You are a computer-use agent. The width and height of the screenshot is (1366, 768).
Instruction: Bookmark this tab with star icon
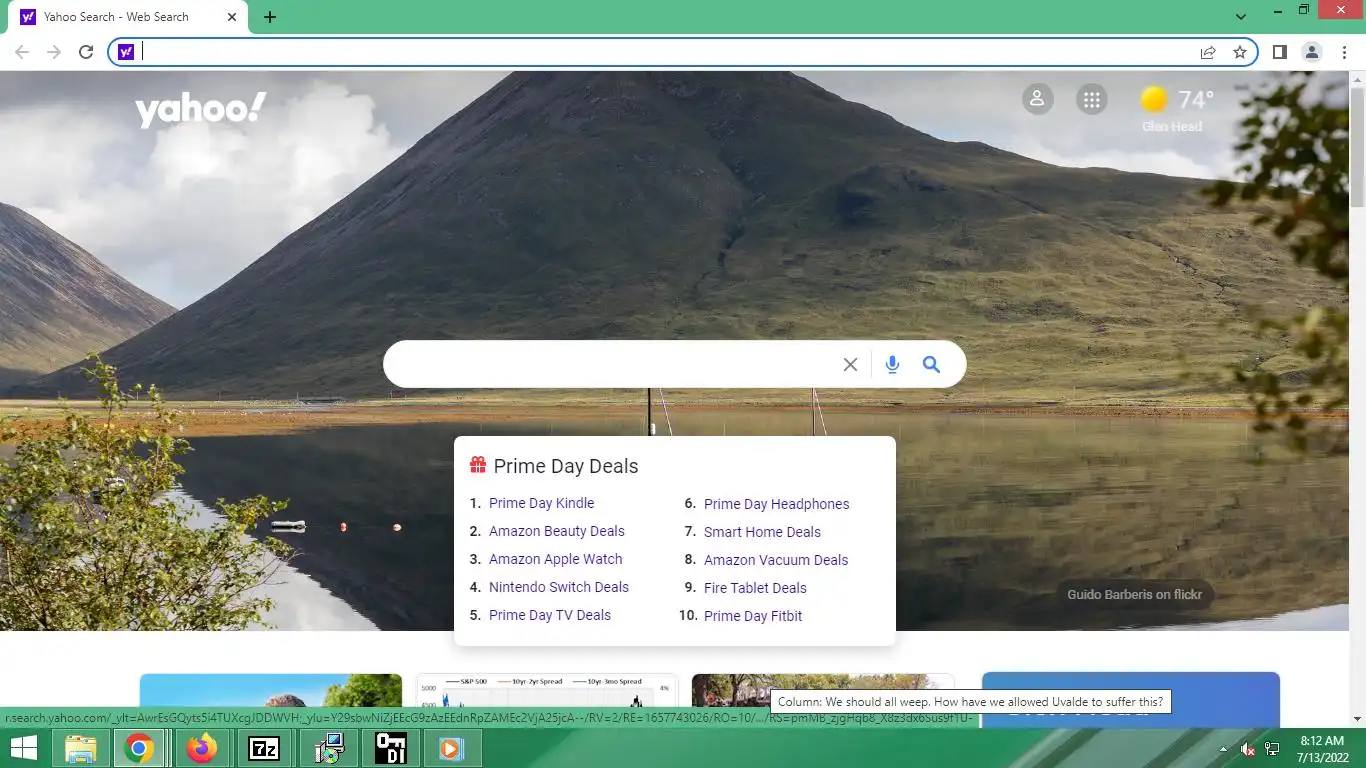click(x=1240, y=52)
